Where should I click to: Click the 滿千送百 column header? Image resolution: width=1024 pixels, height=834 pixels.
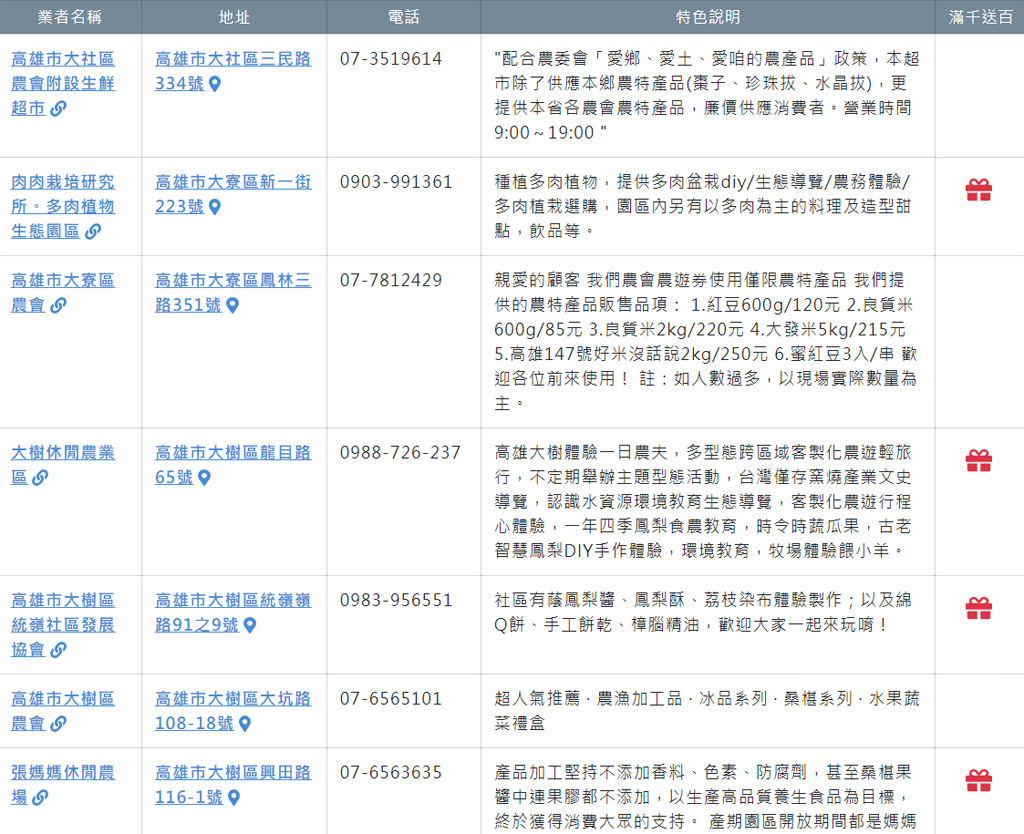pyautogui.click(x=979, y=17)
